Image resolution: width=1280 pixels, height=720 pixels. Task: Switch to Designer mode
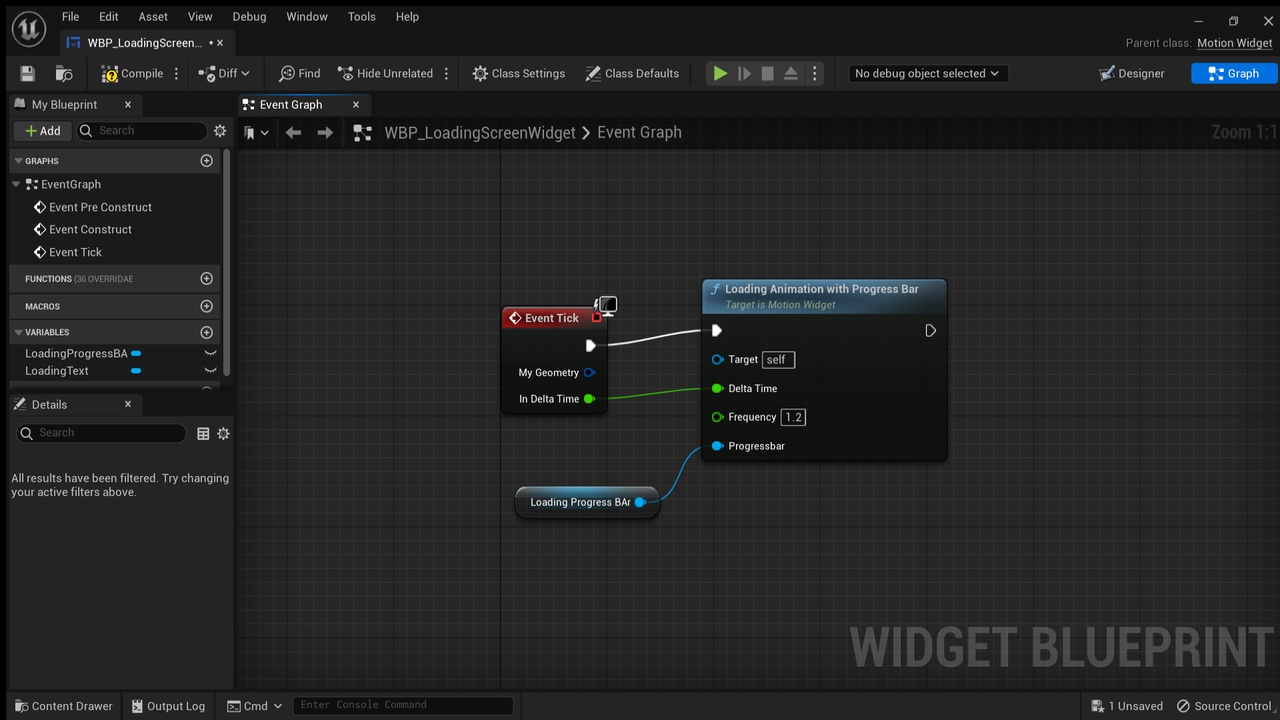click(1132, 73)
